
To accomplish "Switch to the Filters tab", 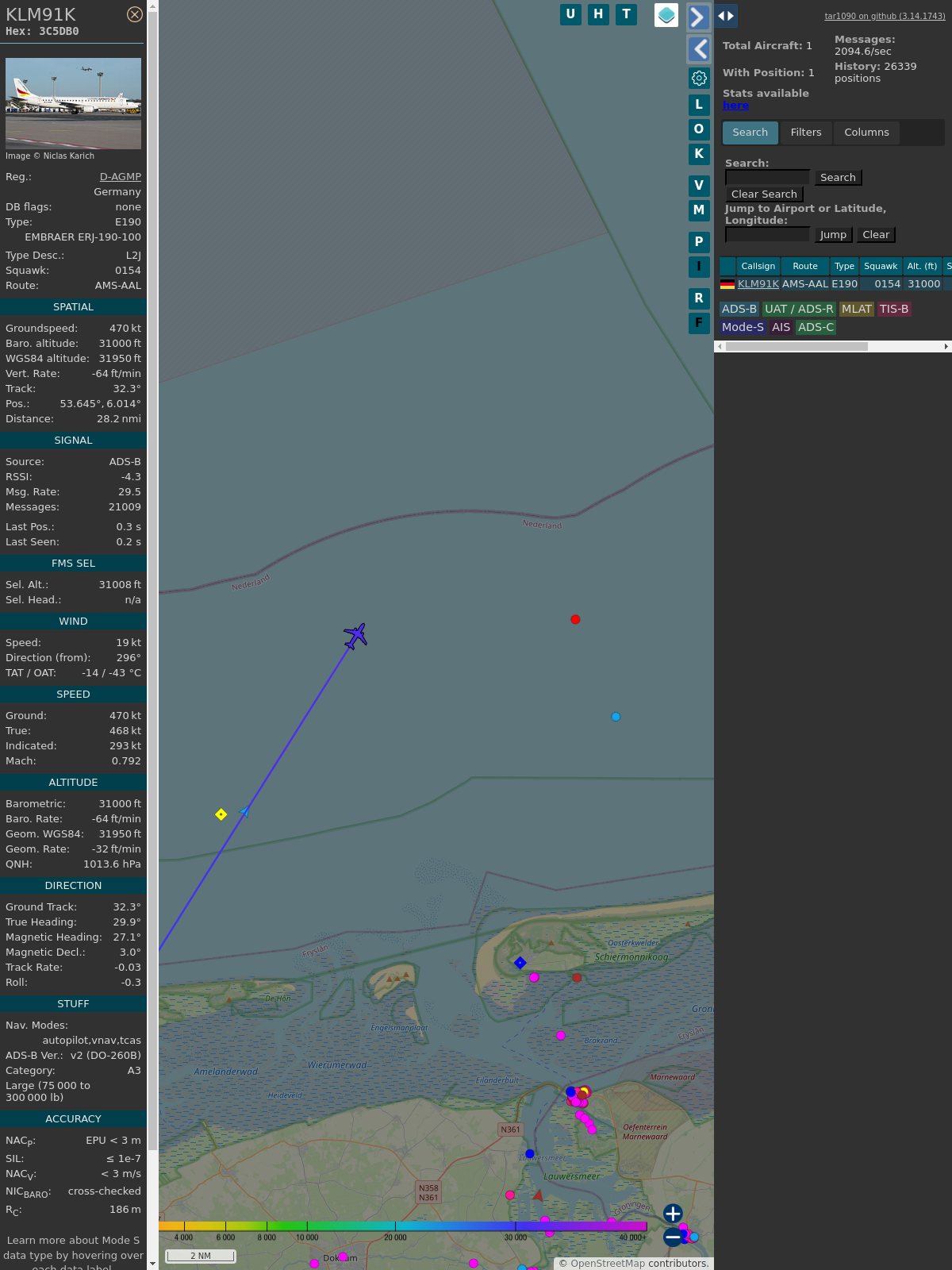I will [806, 133].
